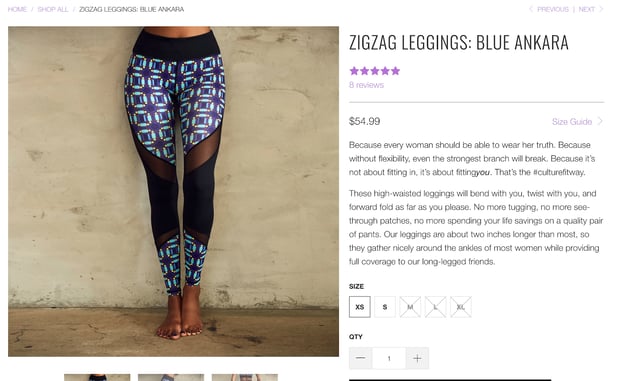Open the Size Guide chevron arrow

click(600, 121)
